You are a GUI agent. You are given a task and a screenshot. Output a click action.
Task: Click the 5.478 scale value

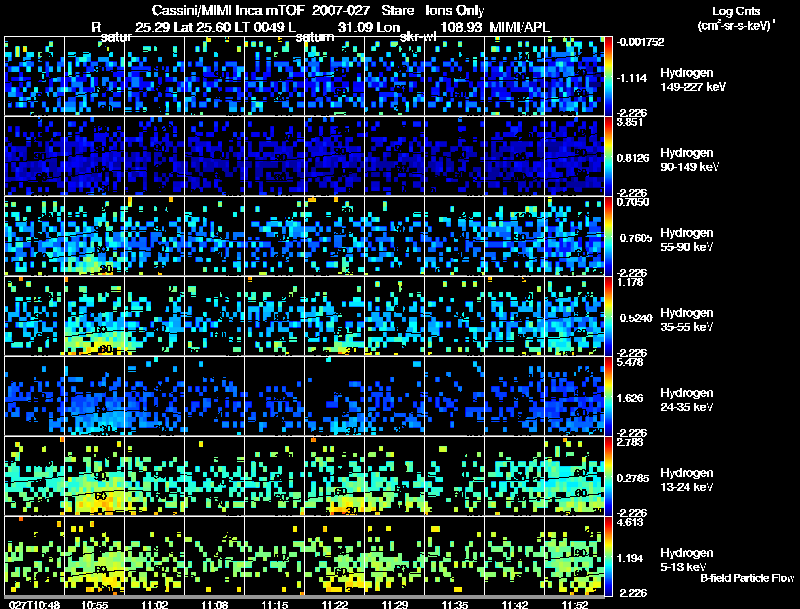coord(630,362)
